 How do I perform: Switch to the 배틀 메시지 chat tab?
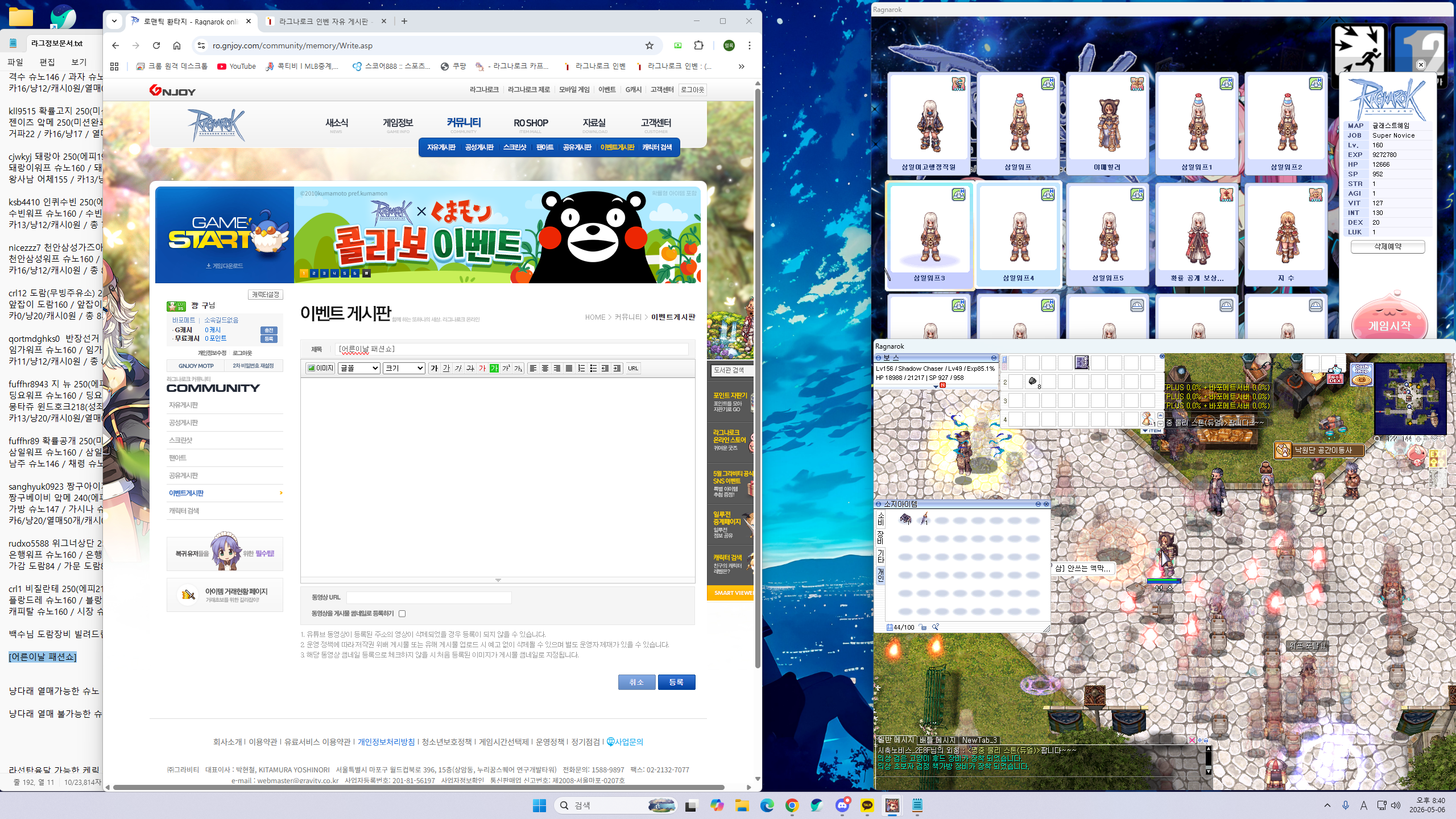[x=937, y=740]
